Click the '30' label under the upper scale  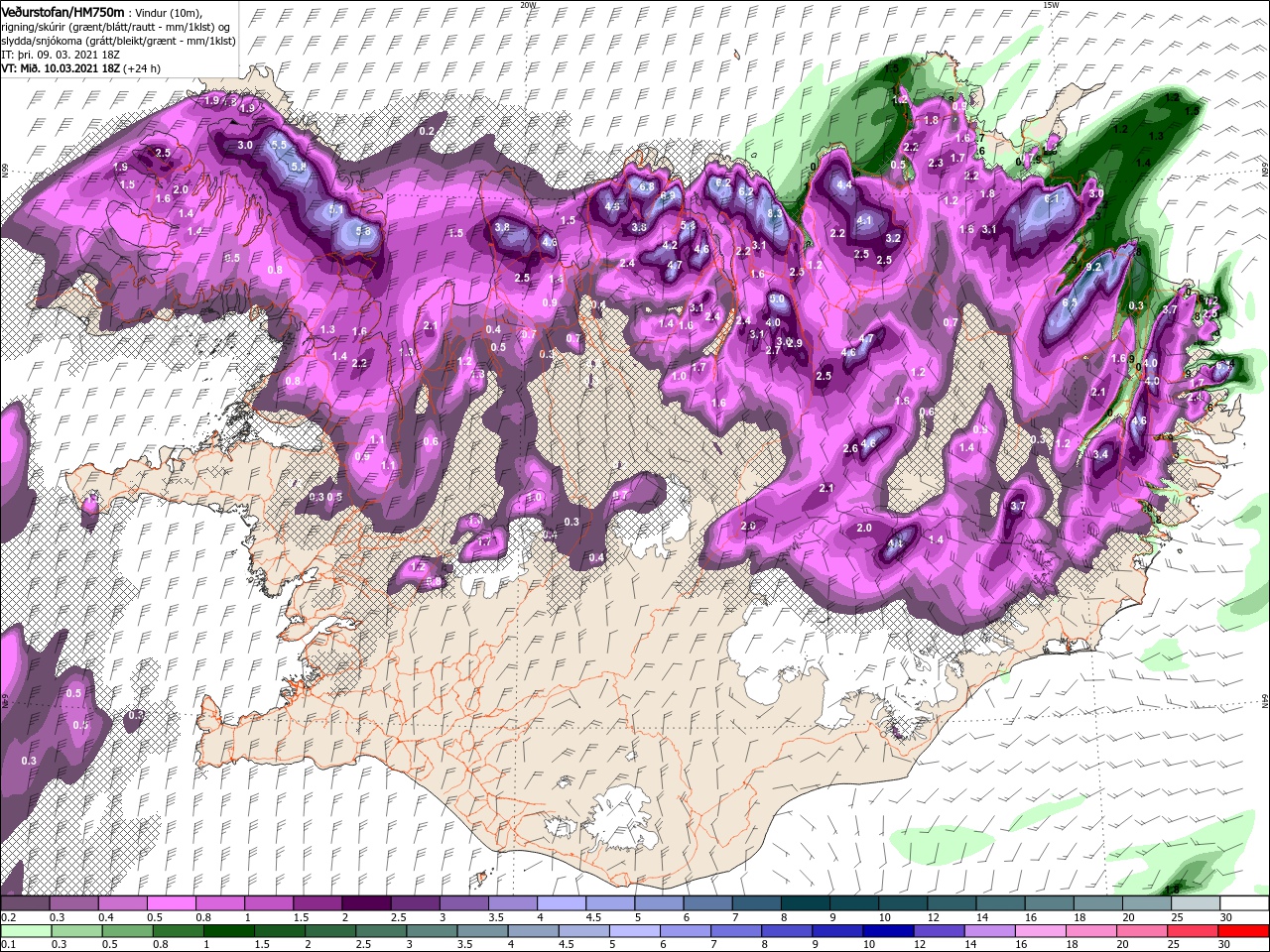point(1226,917)
